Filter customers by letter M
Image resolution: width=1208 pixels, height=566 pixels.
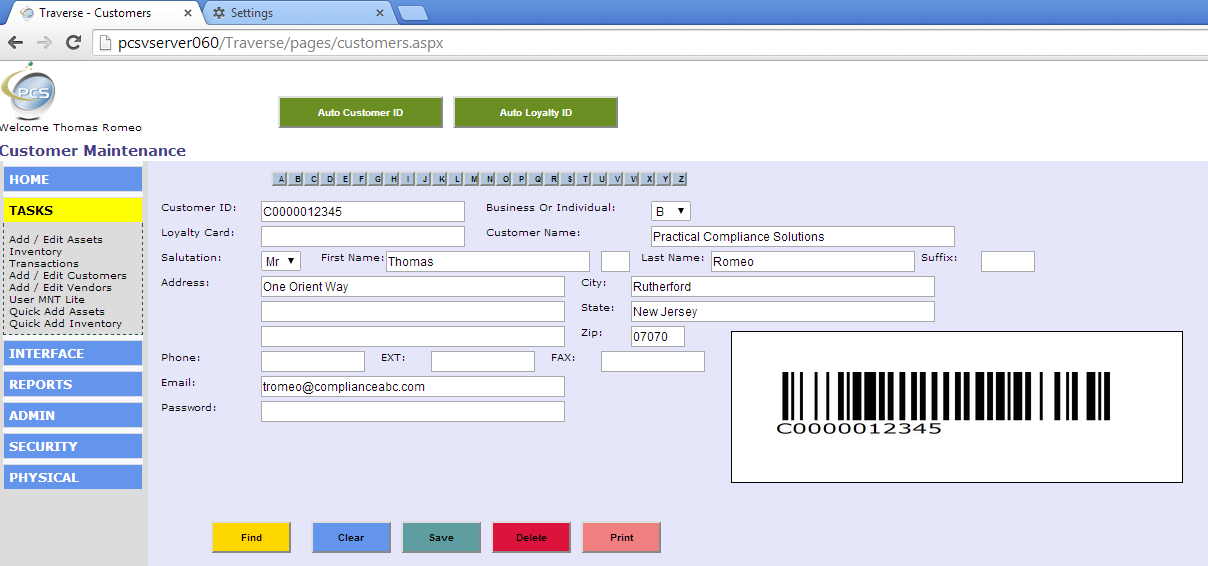click(x=473, y=179)
